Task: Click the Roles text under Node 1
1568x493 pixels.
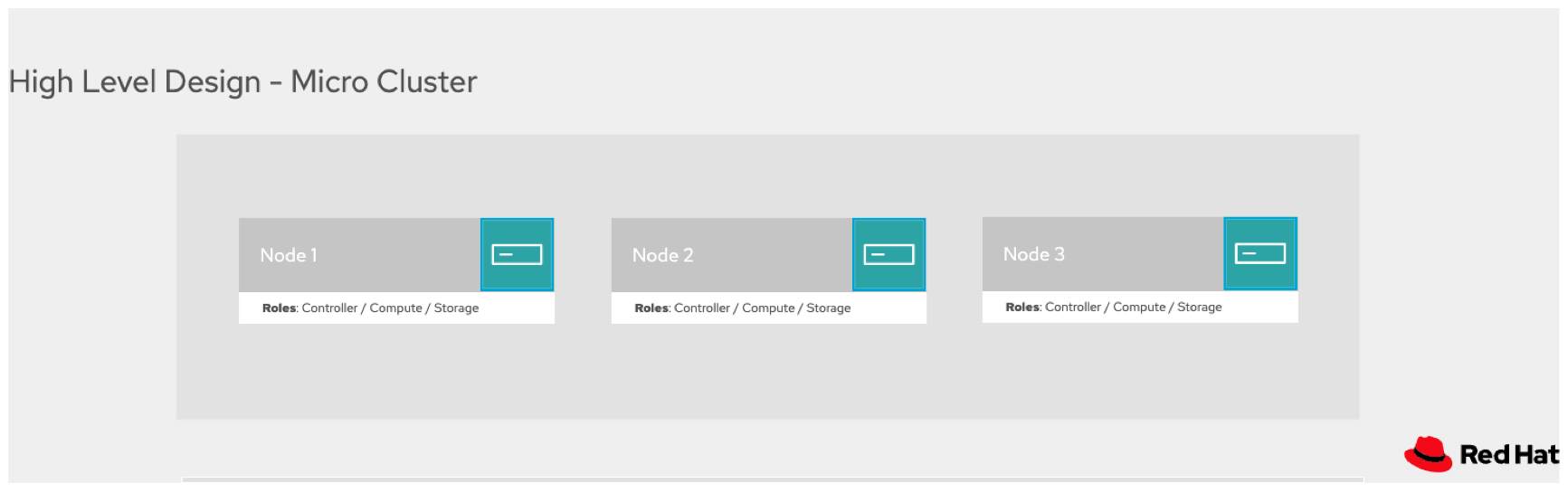Action: tap(370, 308)
